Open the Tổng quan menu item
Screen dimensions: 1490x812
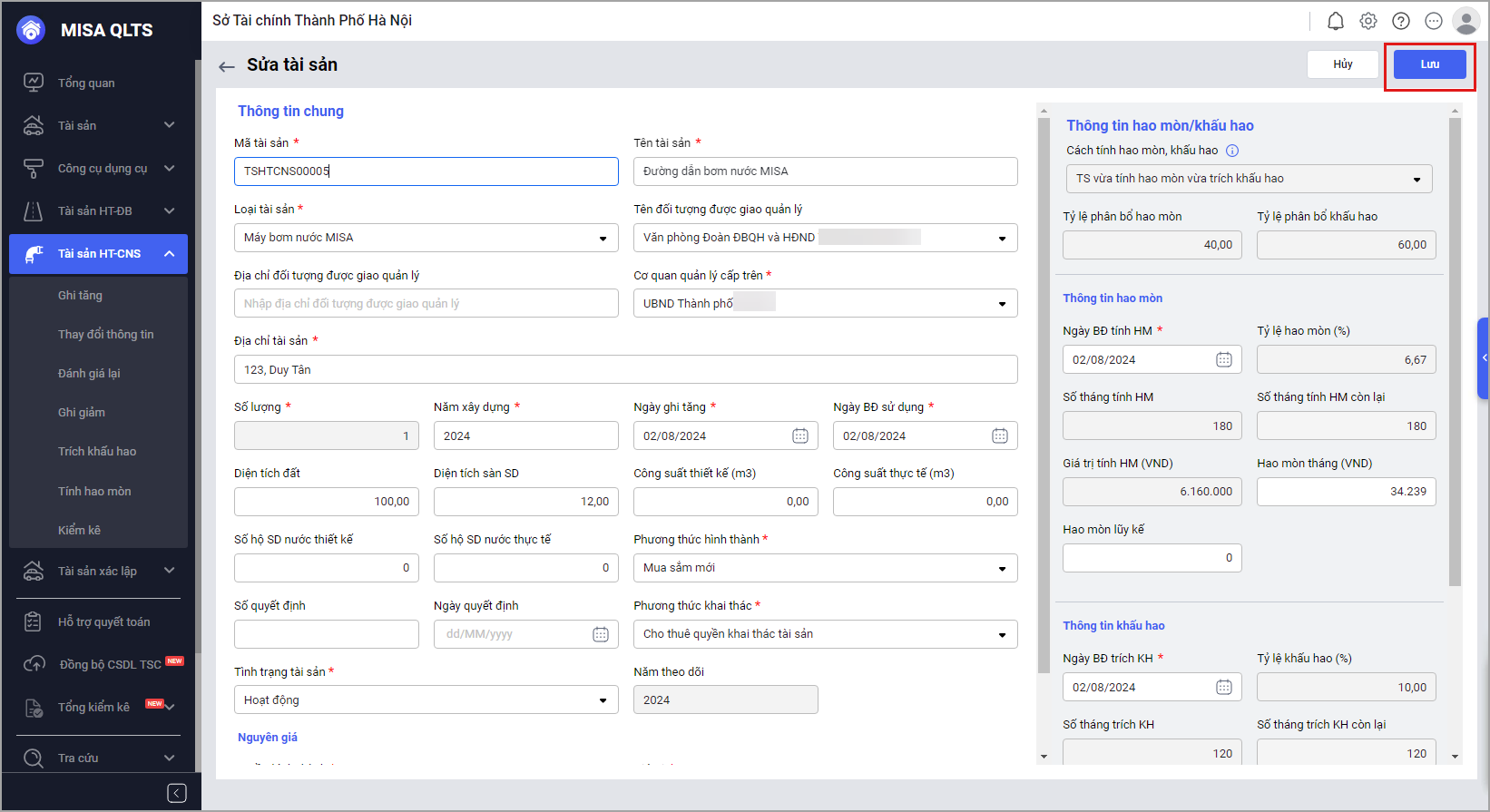[x=86, y=83]
